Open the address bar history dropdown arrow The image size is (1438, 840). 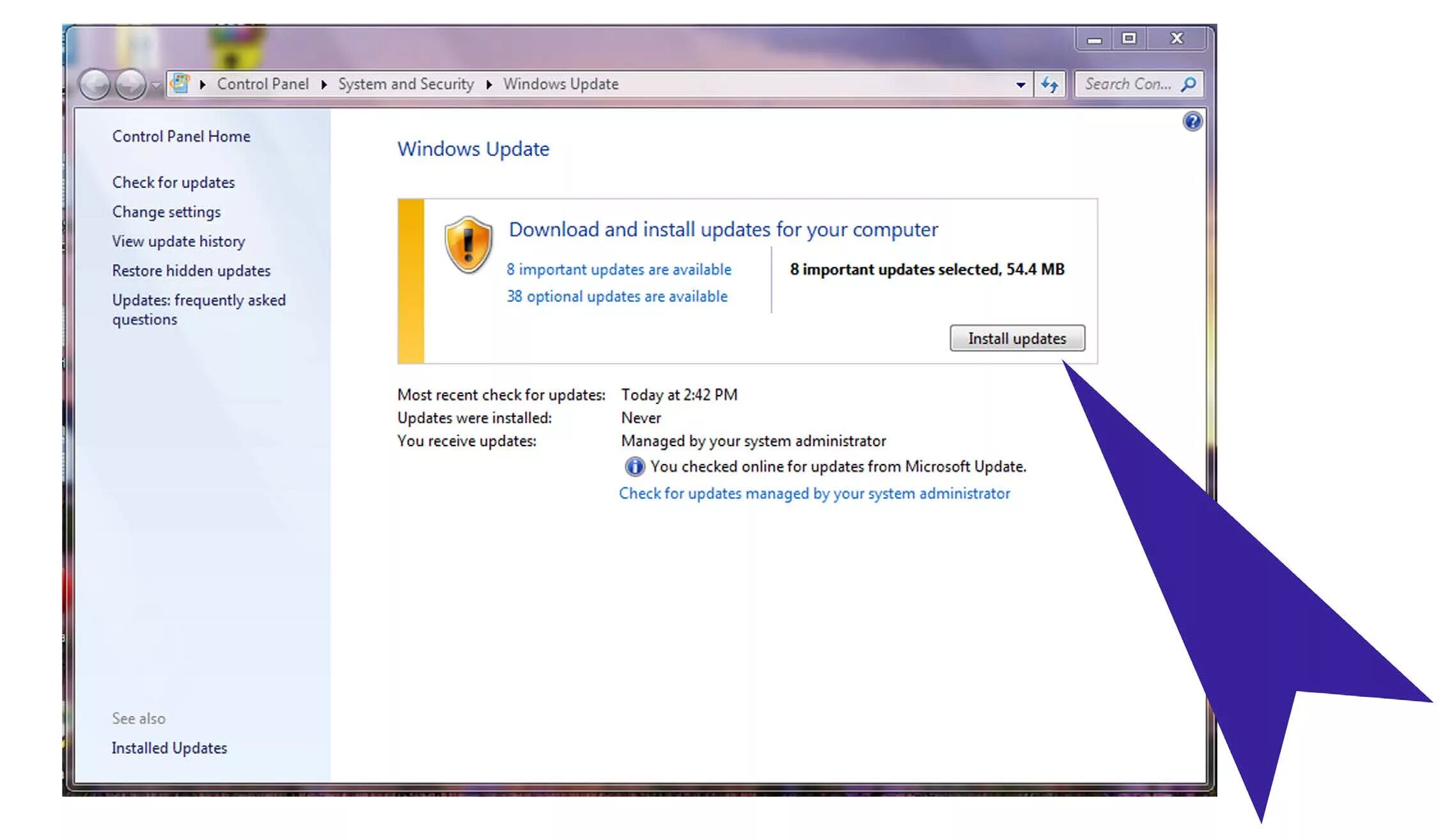1020,84
